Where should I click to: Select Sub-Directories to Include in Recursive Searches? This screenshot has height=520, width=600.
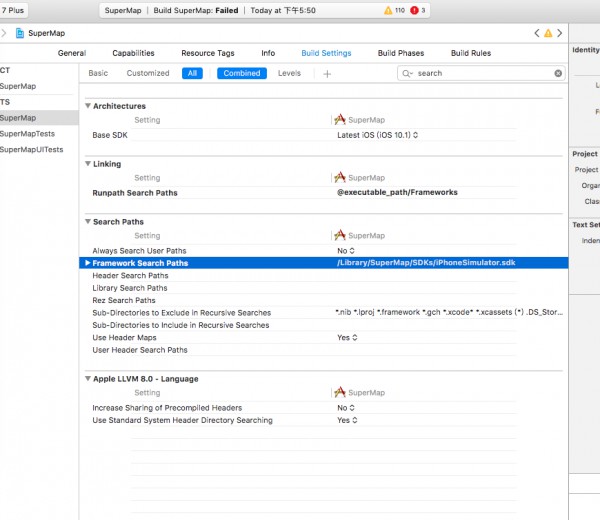tap(181, 325)
